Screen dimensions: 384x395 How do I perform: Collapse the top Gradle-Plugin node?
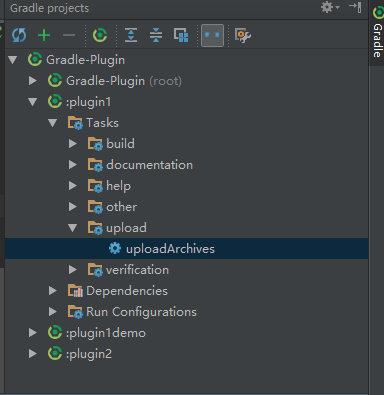coord(13,60)
